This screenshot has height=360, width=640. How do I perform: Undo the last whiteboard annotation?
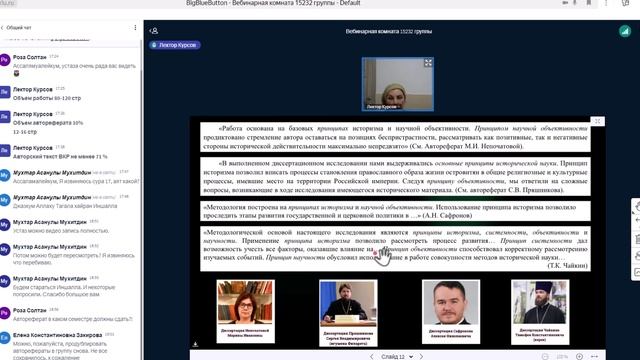637,221
